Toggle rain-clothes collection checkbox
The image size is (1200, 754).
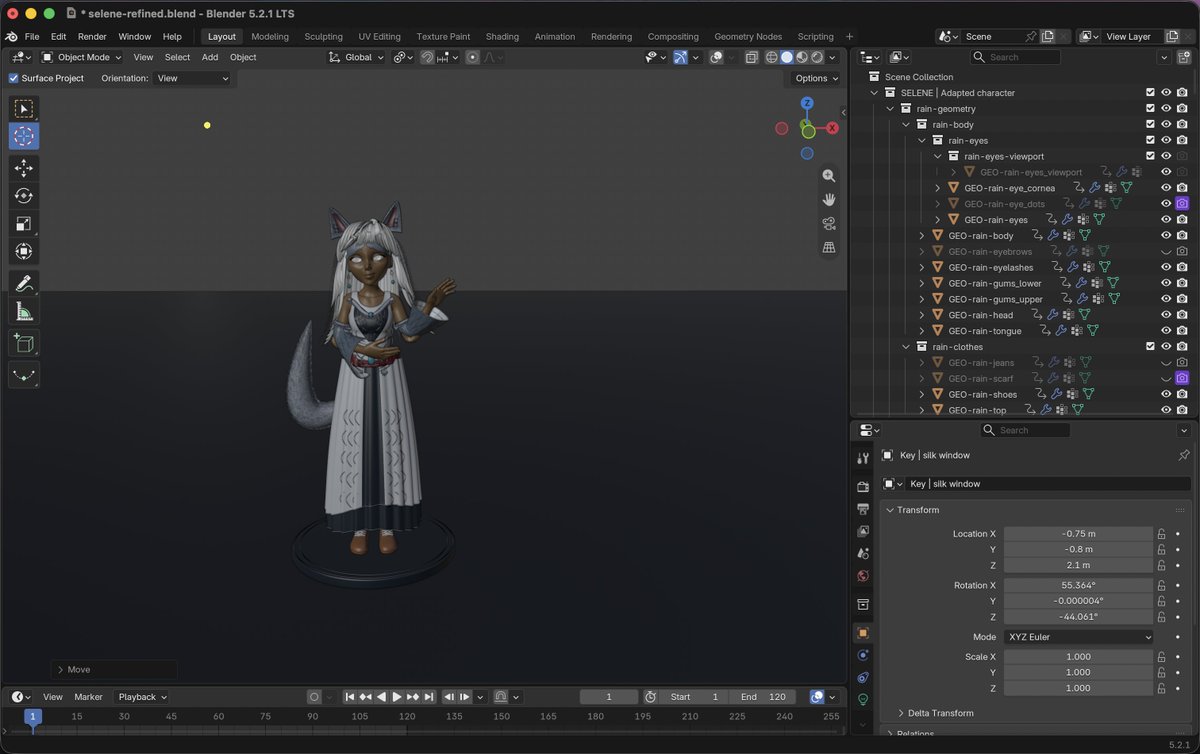click(1150, 347)
